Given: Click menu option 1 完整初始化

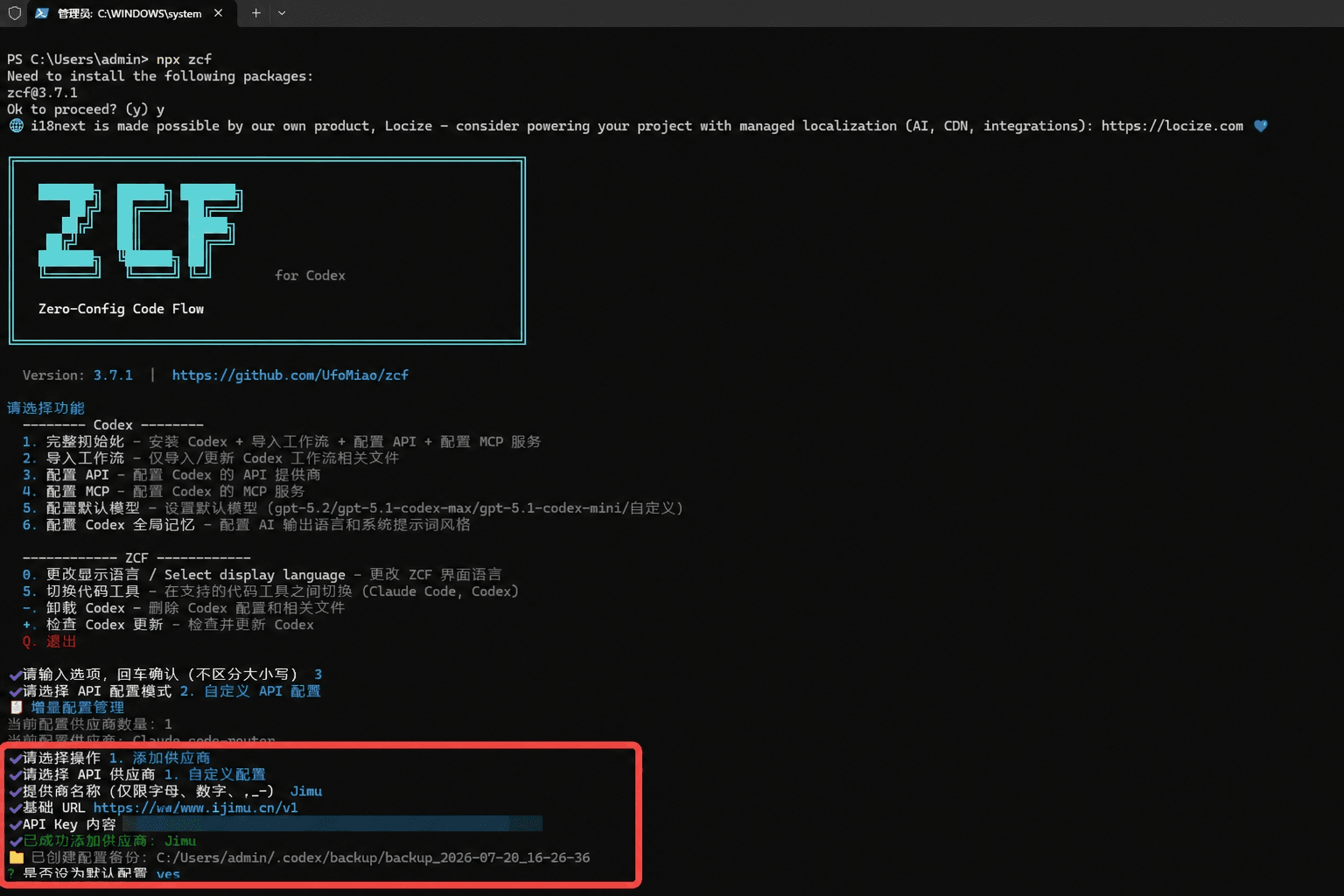Looking at the screenshot, I should point(282,442).
